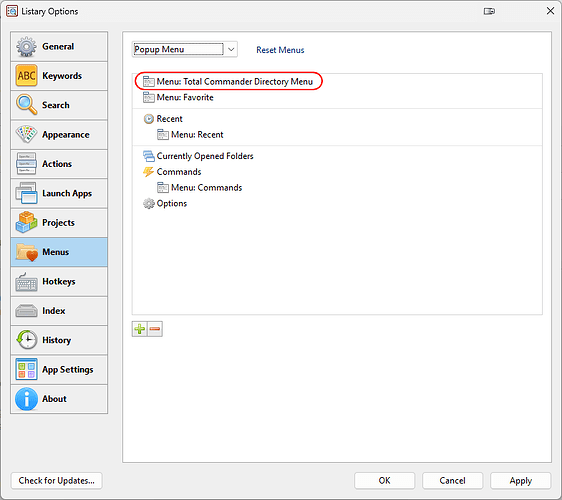Click the Search magnifier icon
562x500 pixels.
point(26,105)
